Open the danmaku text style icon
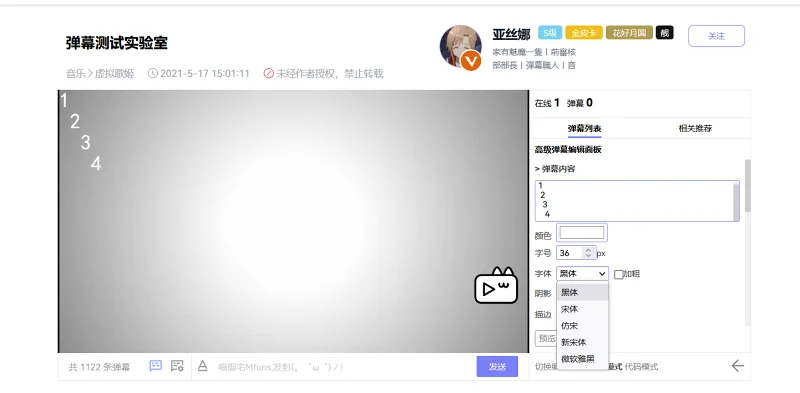The width and height of the screenshot is (800, 393). [x=203, y=366]
